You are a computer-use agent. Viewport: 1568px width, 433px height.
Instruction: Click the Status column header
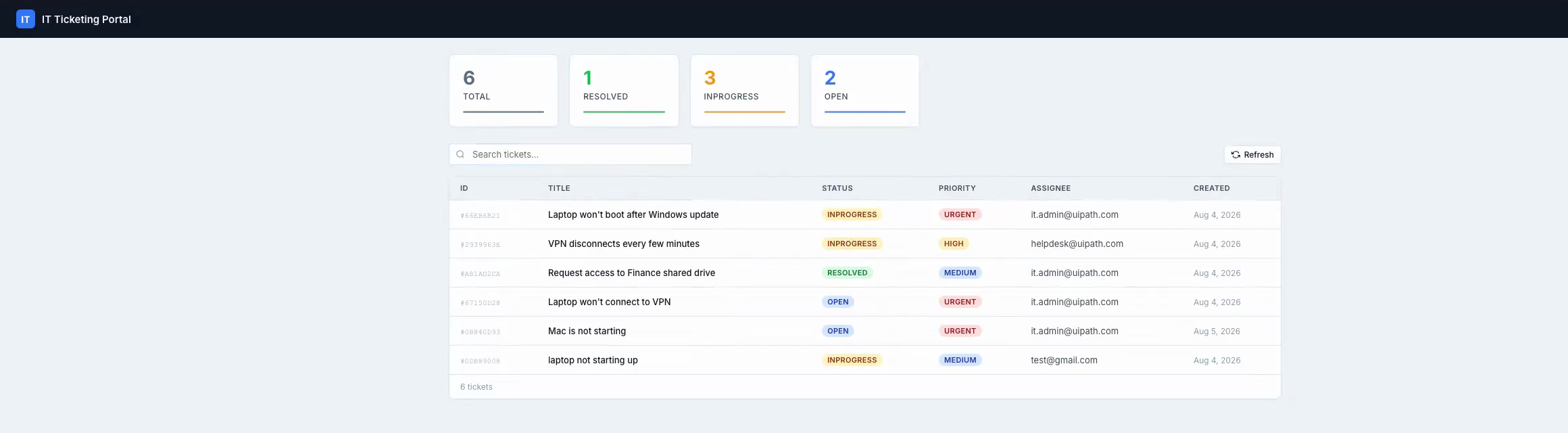pyautogui.click(x=837, y=188)
